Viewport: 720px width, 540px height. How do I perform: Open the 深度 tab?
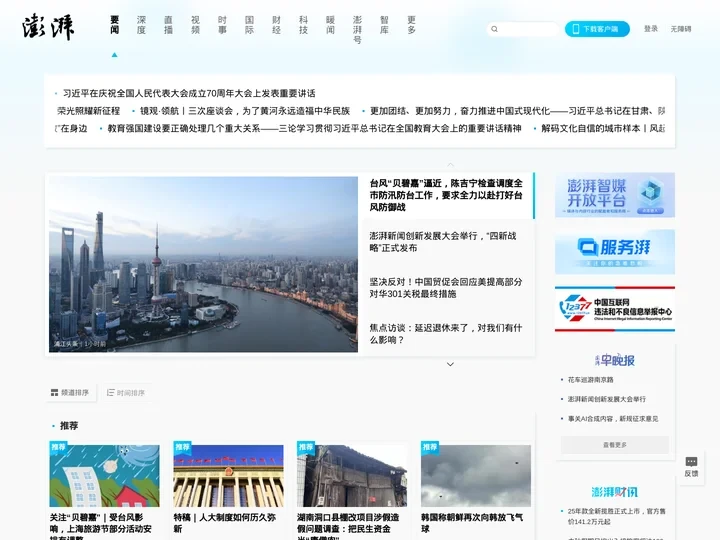click(x=141, y=25)
